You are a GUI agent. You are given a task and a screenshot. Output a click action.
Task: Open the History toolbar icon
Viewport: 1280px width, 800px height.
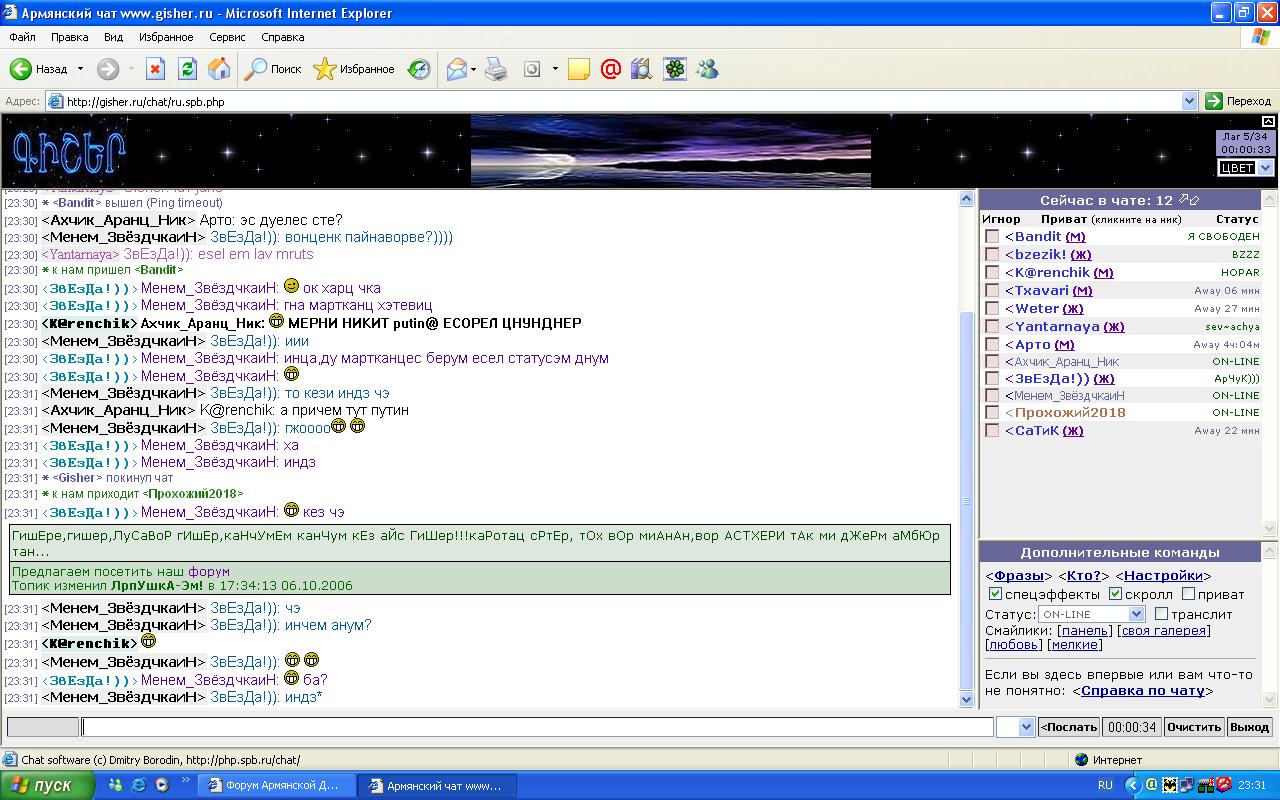(x=419, y=69)
